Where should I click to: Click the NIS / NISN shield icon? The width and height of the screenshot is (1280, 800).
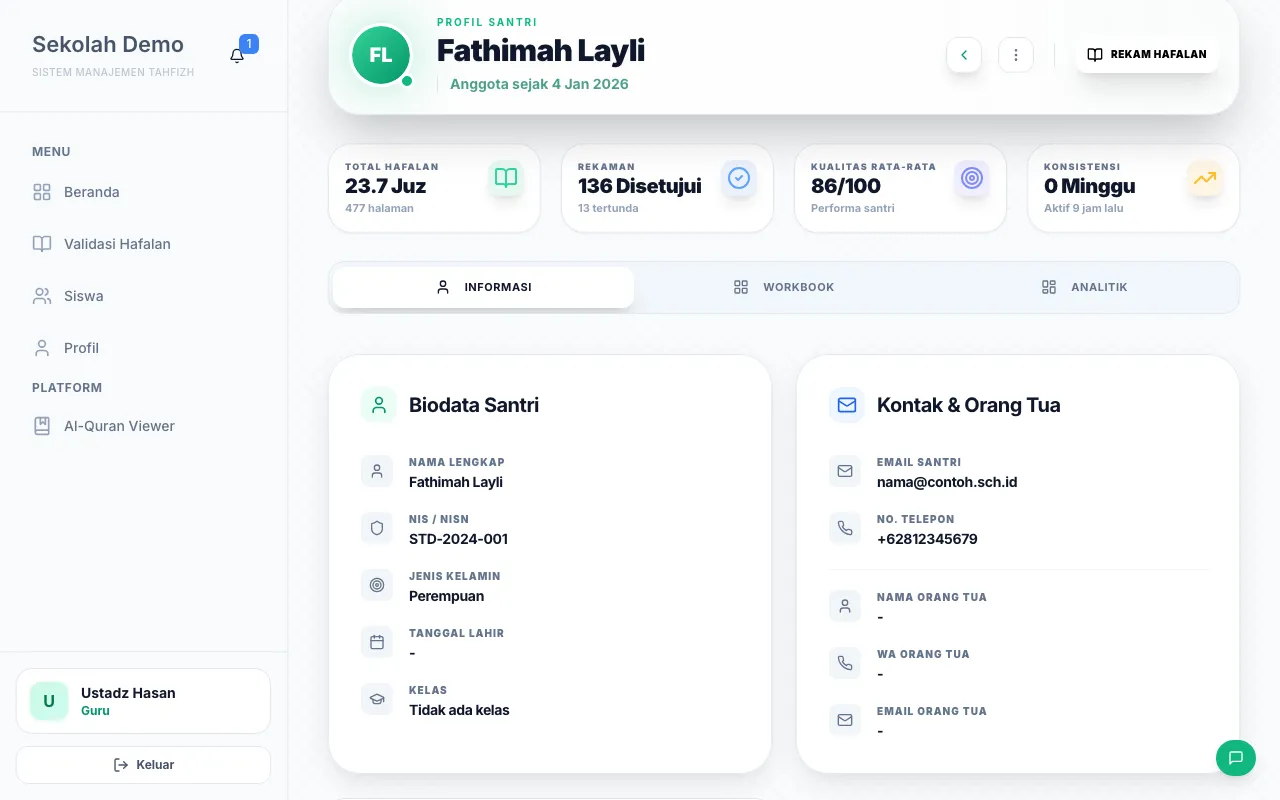click(377, 528)
